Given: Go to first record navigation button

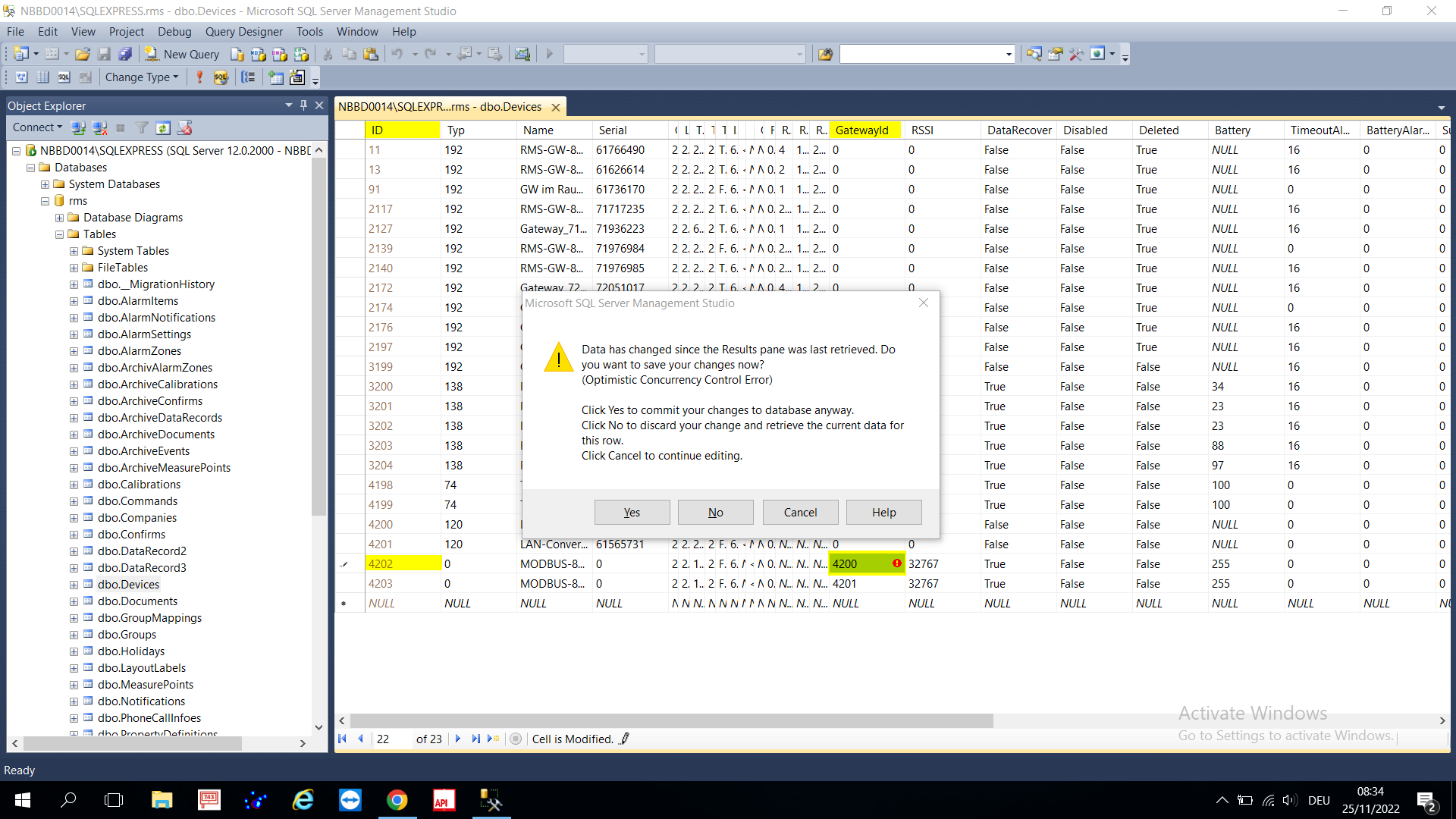Looking at the screenshot, I should tap(343, 739).
